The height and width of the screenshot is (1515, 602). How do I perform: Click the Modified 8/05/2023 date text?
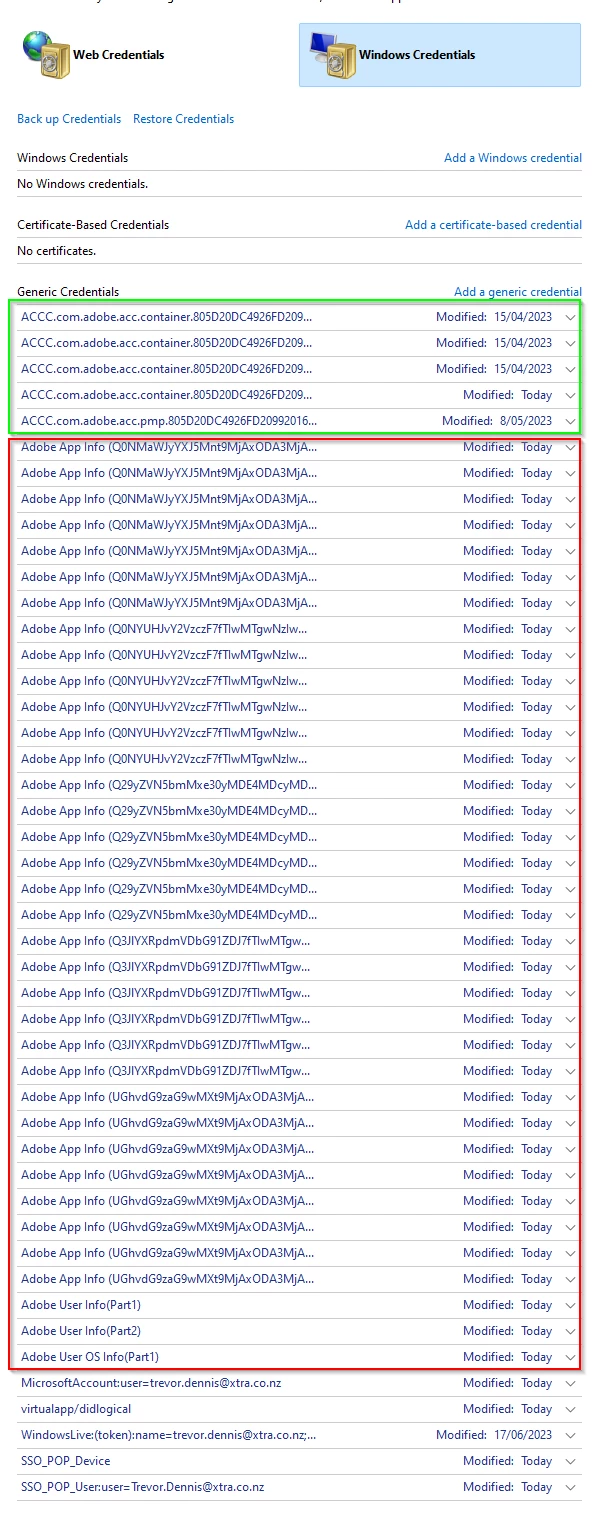(497, 421)
